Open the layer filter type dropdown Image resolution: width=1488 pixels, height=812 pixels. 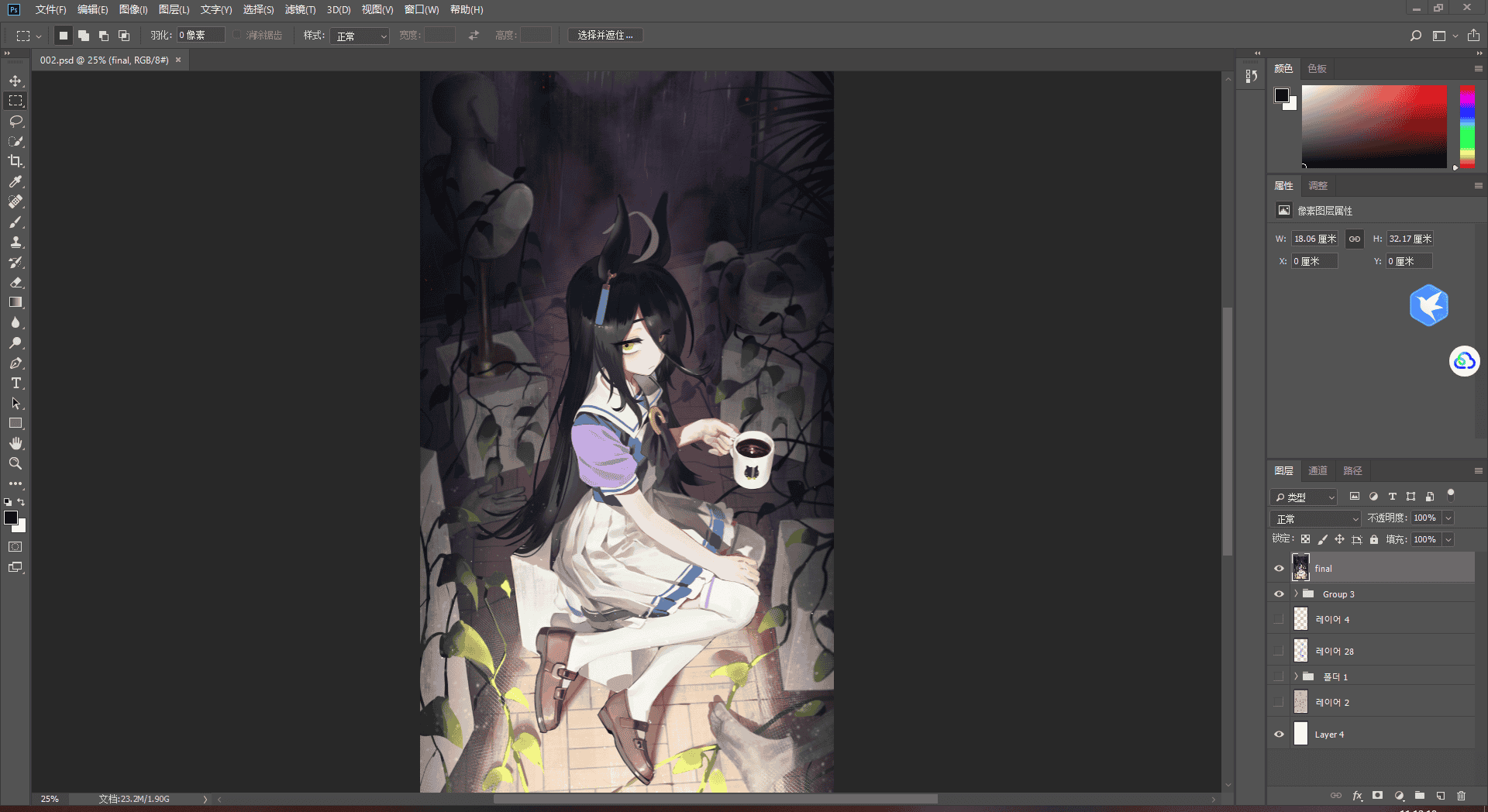click(x=1304, y=497)
